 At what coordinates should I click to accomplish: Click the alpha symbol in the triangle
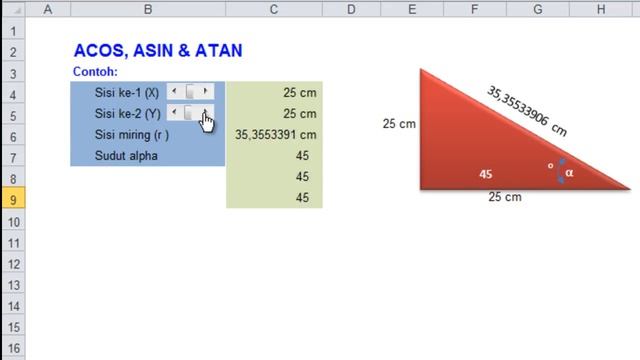point(569,173)
